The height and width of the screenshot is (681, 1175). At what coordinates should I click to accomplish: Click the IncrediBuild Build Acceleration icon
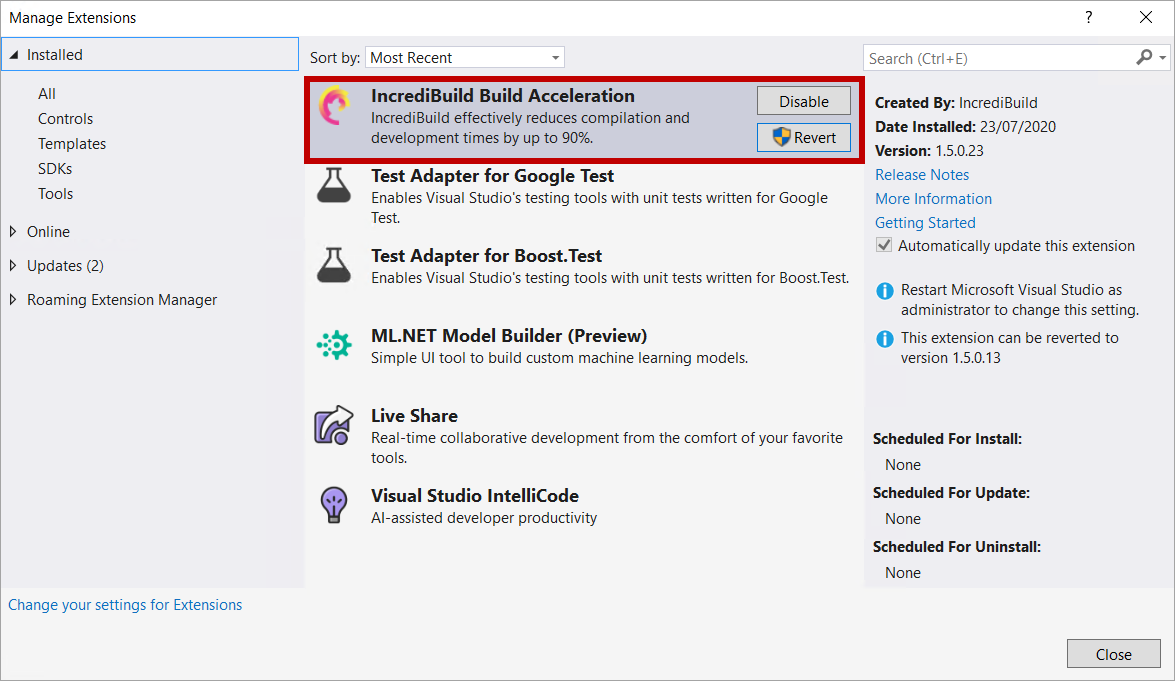pyautogui.click(x=334, y=106)
